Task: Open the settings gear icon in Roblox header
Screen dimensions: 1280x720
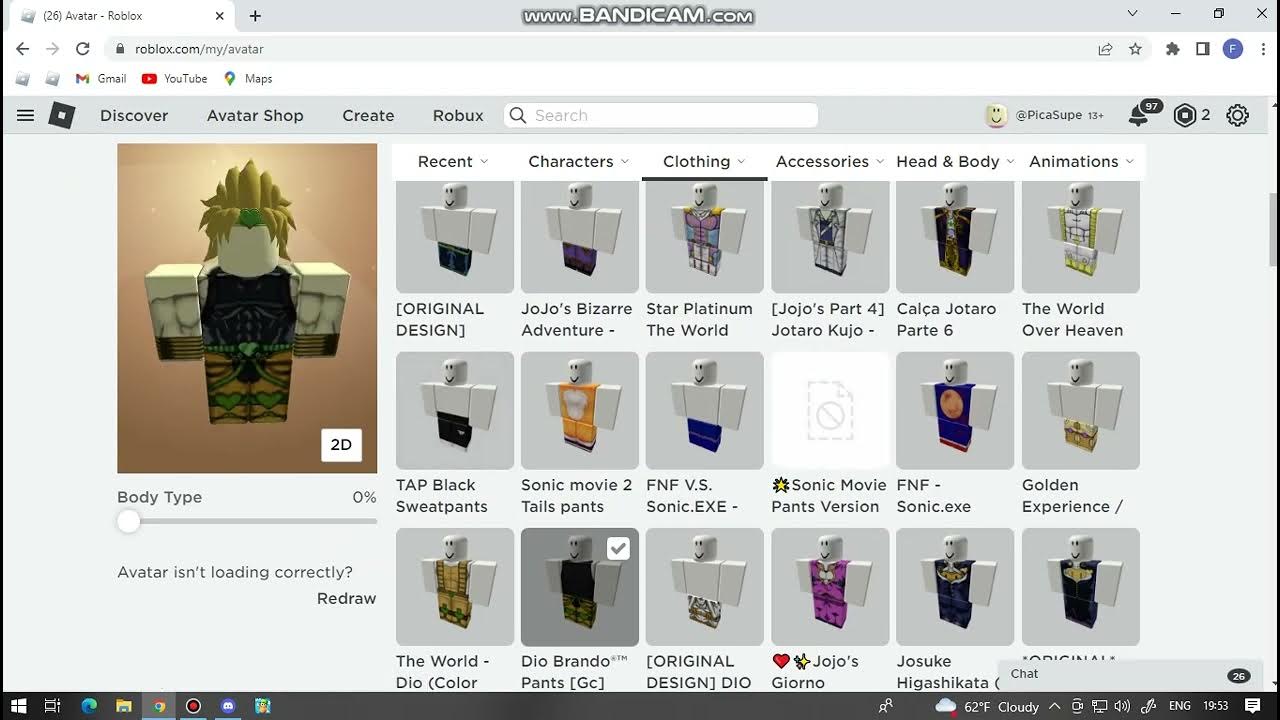Action: pyautogui.click(x=1238, y=116)
